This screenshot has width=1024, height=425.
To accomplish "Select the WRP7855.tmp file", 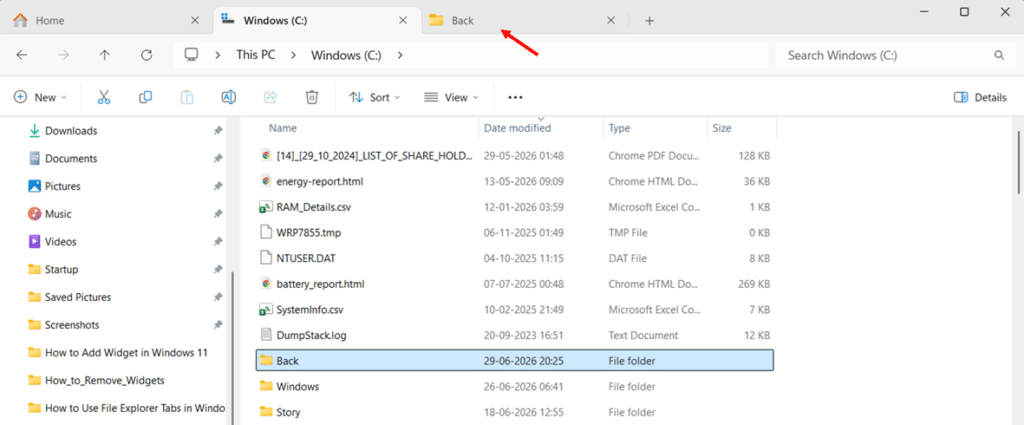I will point(515,232).
